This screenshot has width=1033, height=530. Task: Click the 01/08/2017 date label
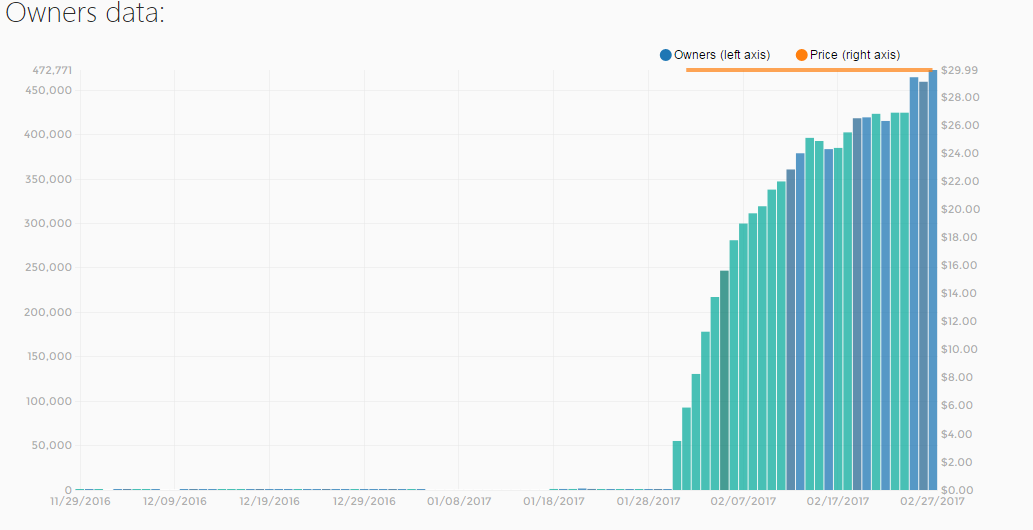tap(459, 502)
